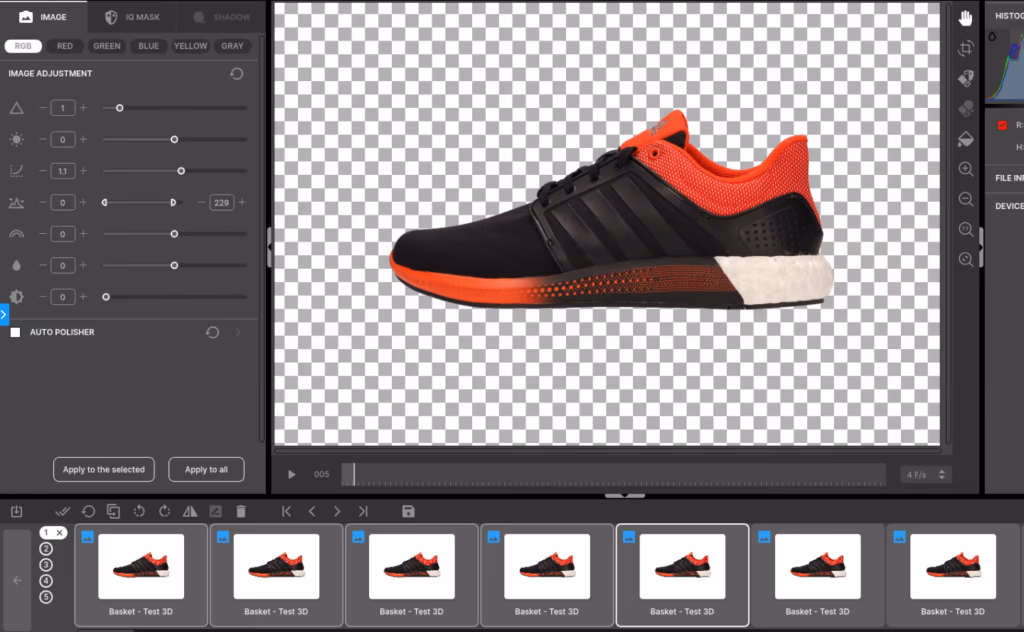
Task: Save with the floppy disk icon
Action: 408,511
